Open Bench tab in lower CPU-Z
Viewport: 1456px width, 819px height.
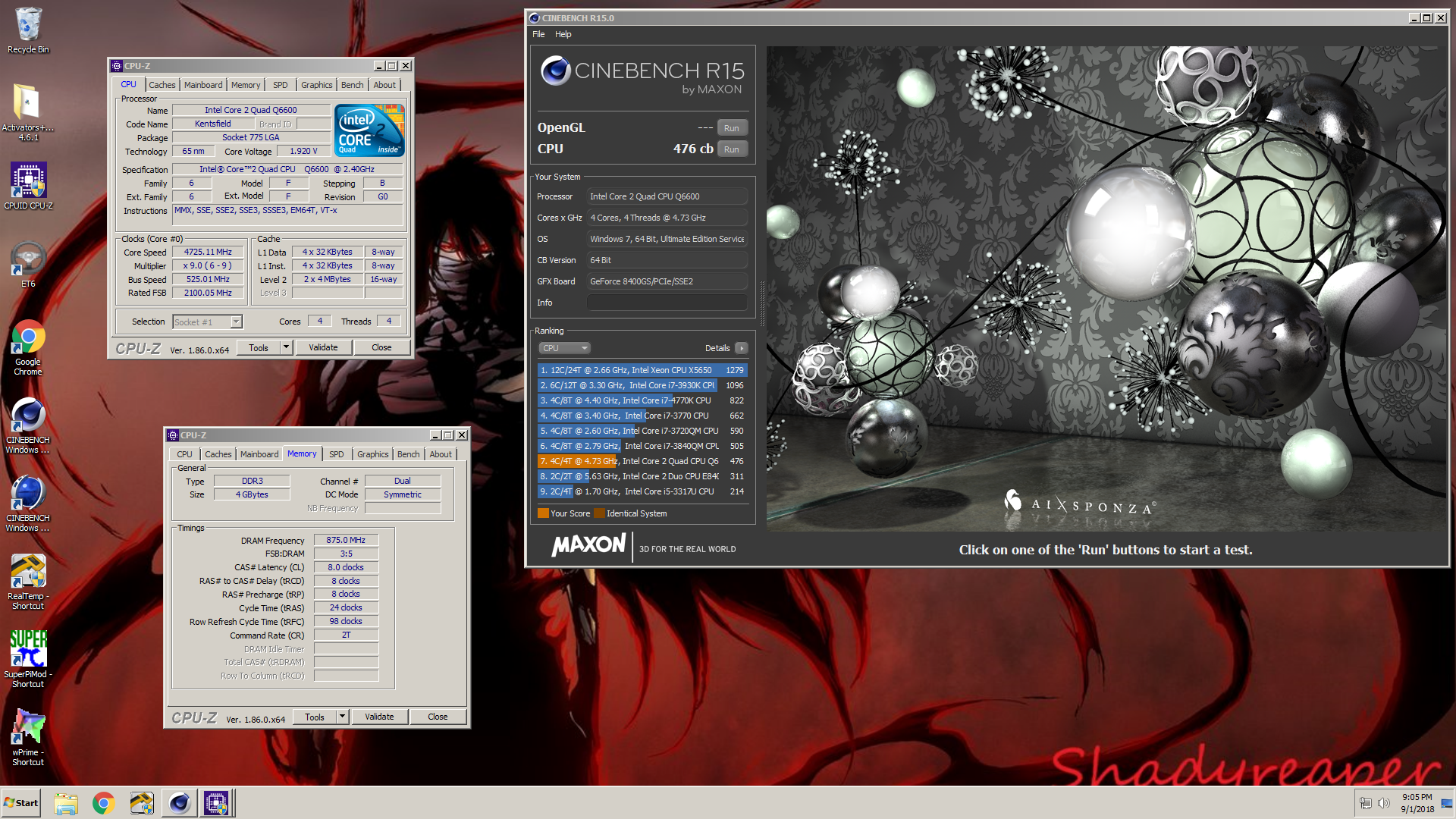(408, 454)
